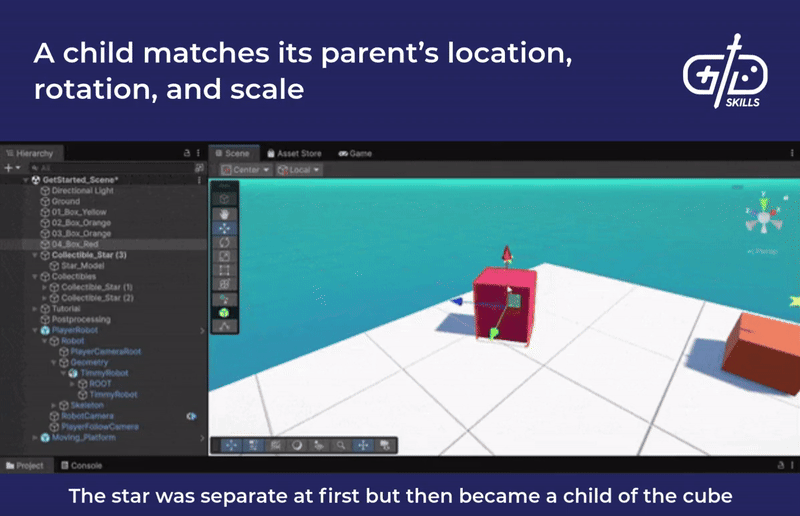
Task: Click the second blue icon in bottom overlay bar
Action: (253, 446)
